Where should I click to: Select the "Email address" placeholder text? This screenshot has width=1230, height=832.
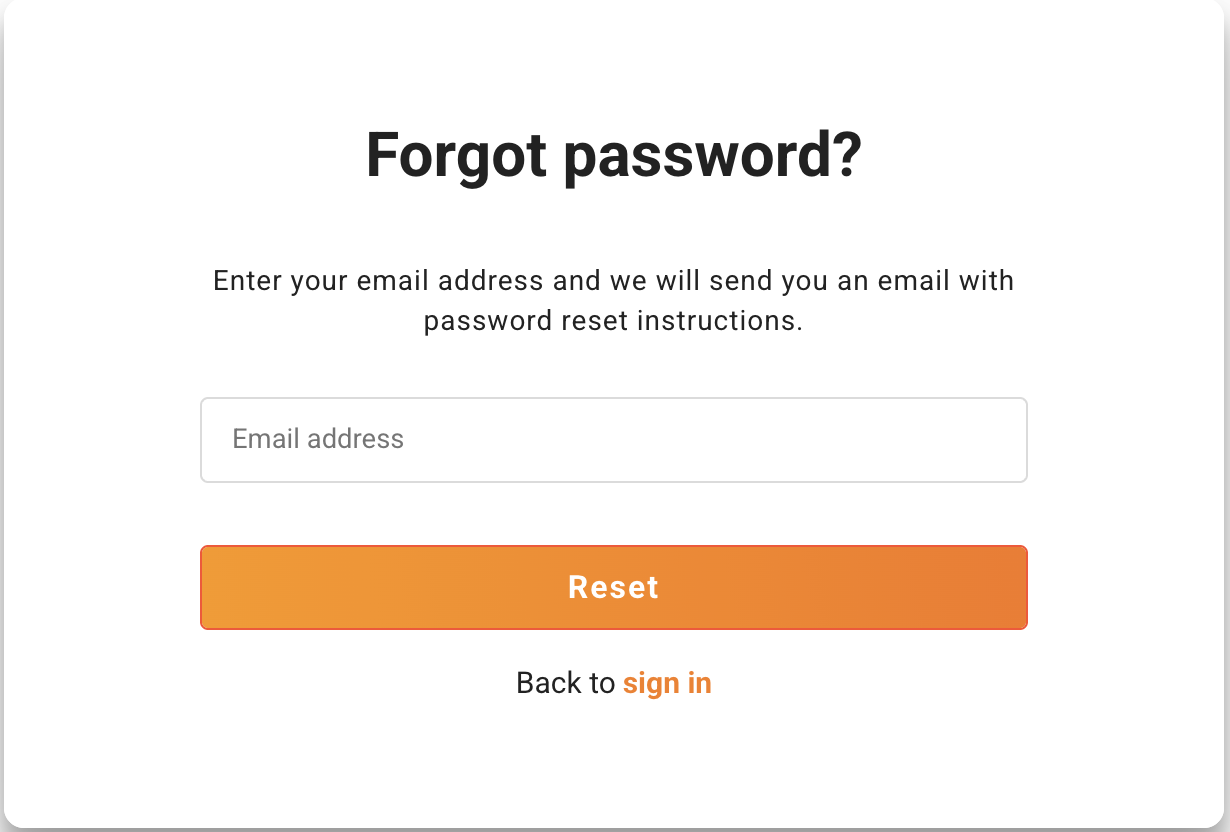[x=318, y=439]
